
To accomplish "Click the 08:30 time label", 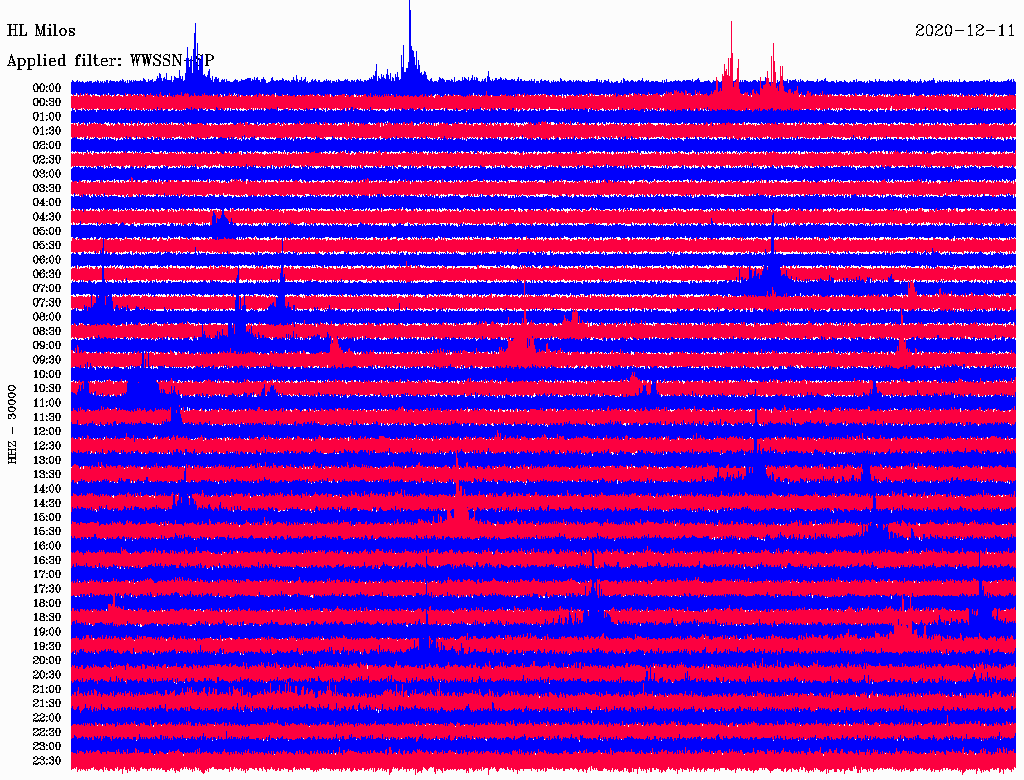I will 47,331.
